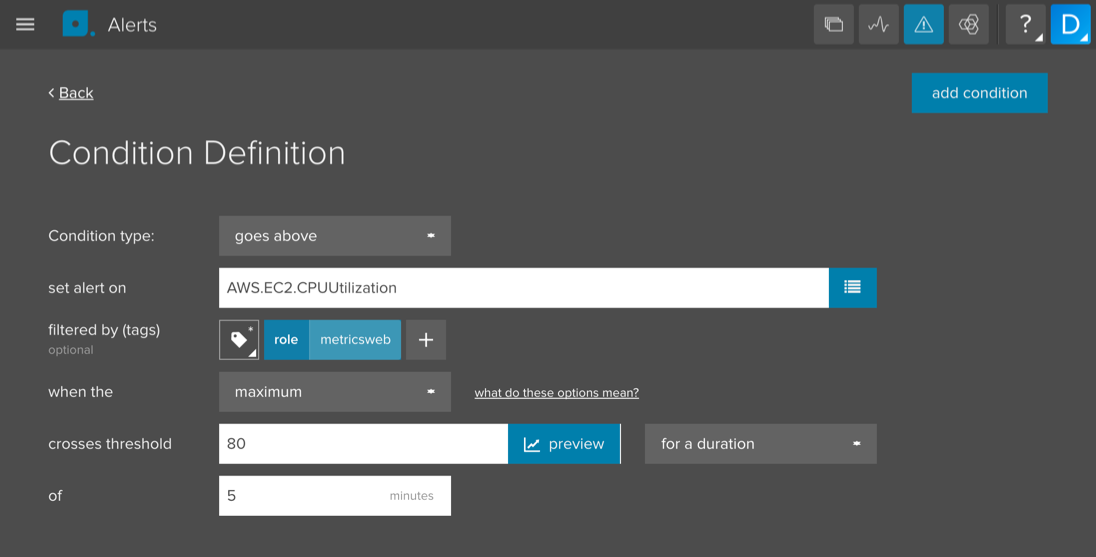Click the tag filter type icon

239,340
